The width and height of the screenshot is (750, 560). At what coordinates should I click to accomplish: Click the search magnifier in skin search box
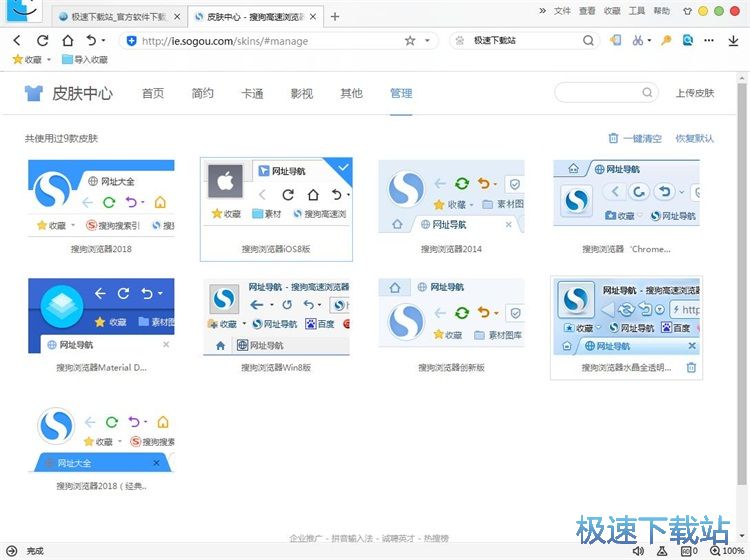point(648,93)
